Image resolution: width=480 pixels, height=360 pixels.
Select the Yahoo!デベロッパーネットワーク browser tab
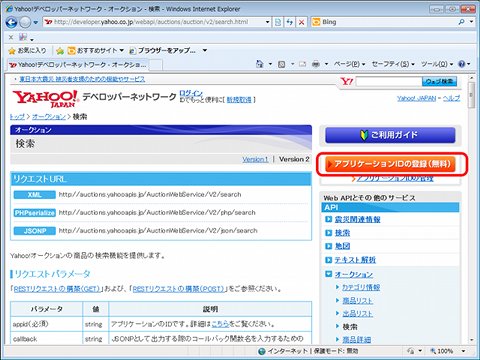coord(78,65)
